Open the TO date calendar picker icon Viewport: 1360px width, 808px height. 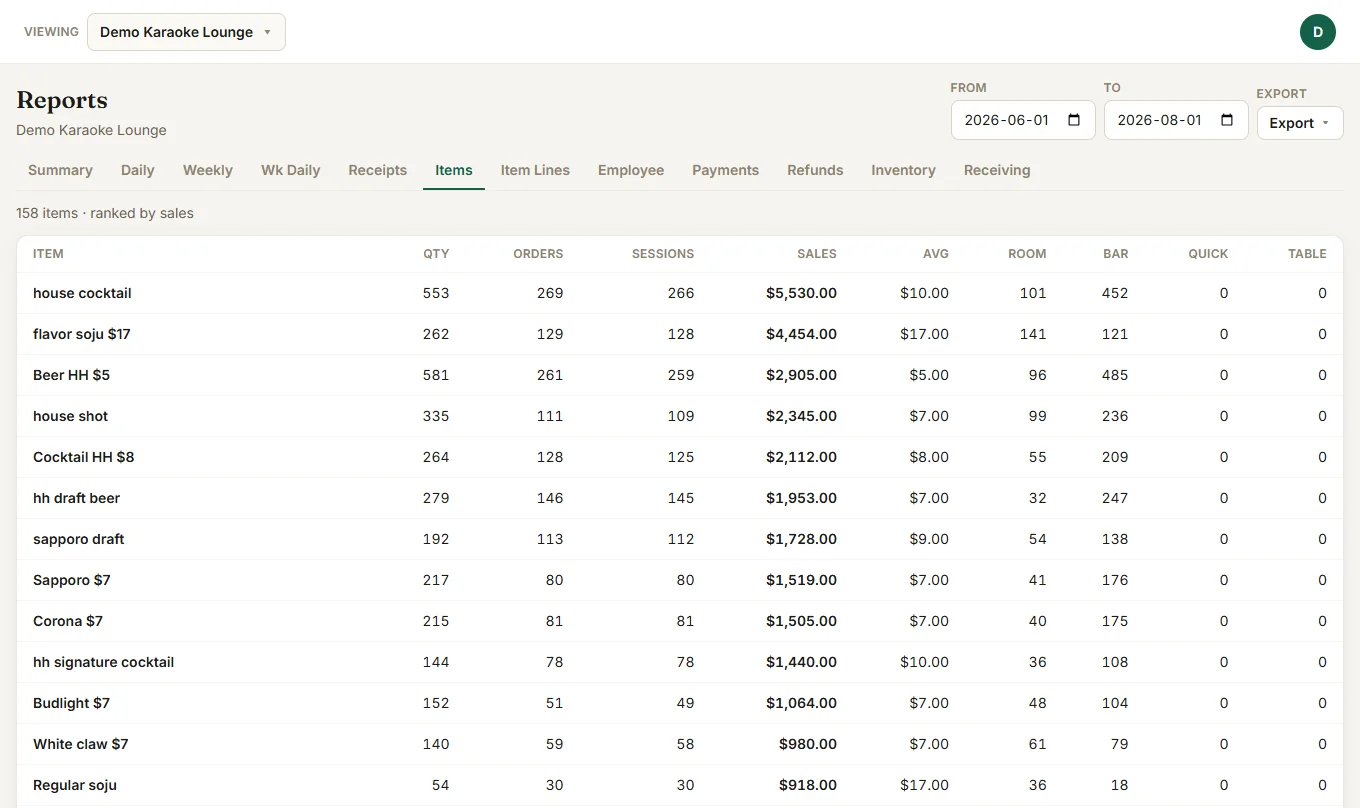[x=1228, y=120]
